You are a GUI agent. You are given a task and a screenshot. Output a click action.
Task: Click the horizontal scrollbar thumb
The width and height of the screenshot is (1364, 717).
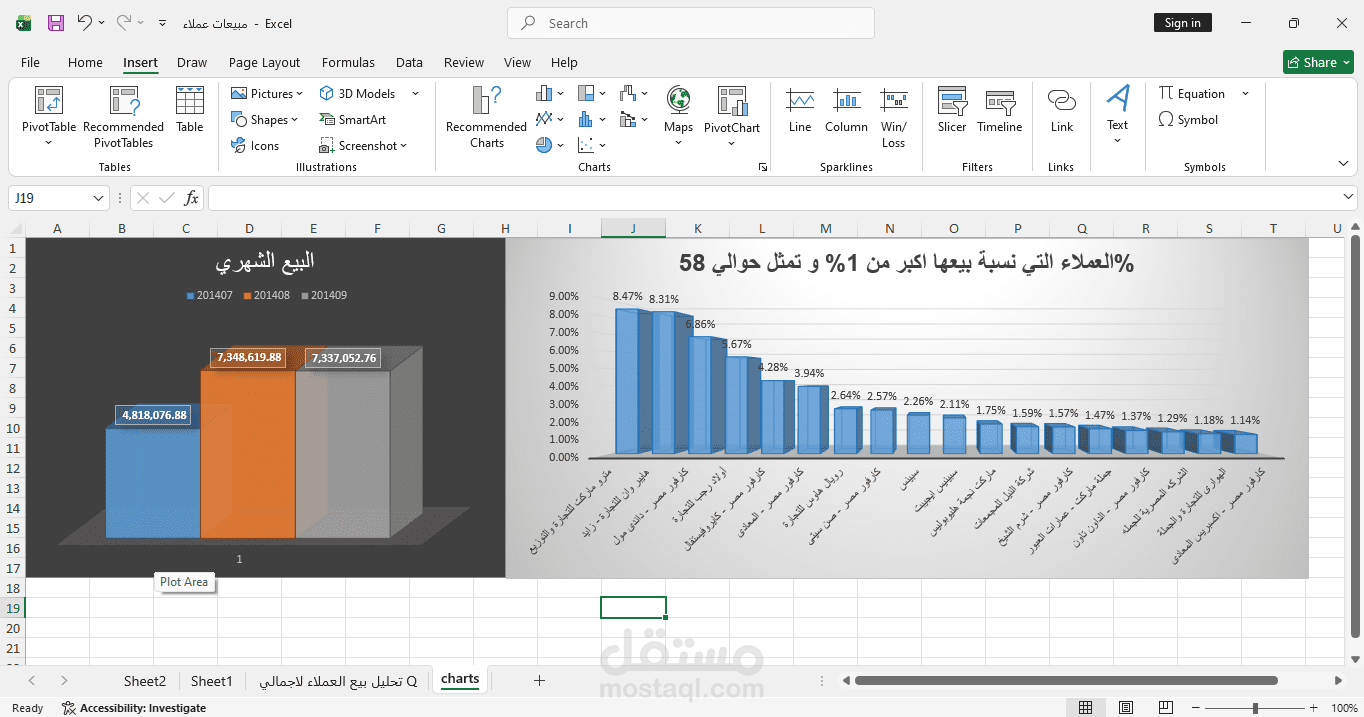[1065, 681]
